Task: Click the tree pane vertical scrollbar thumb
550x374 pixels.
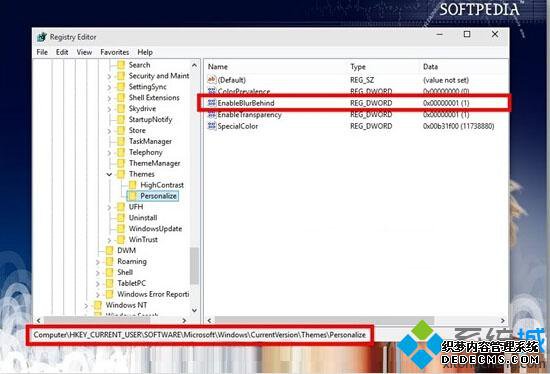Action: pyautogui.click(x=194, y=266)
